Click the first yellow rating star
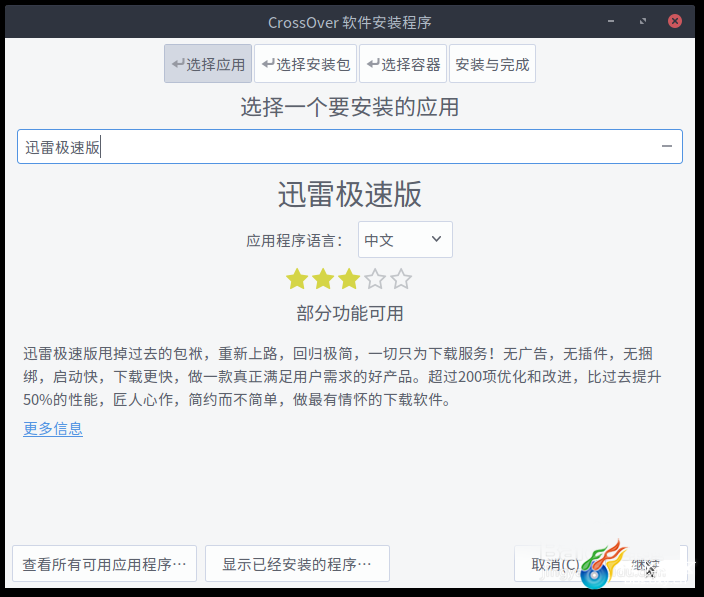704x597 pixels. 297,279
